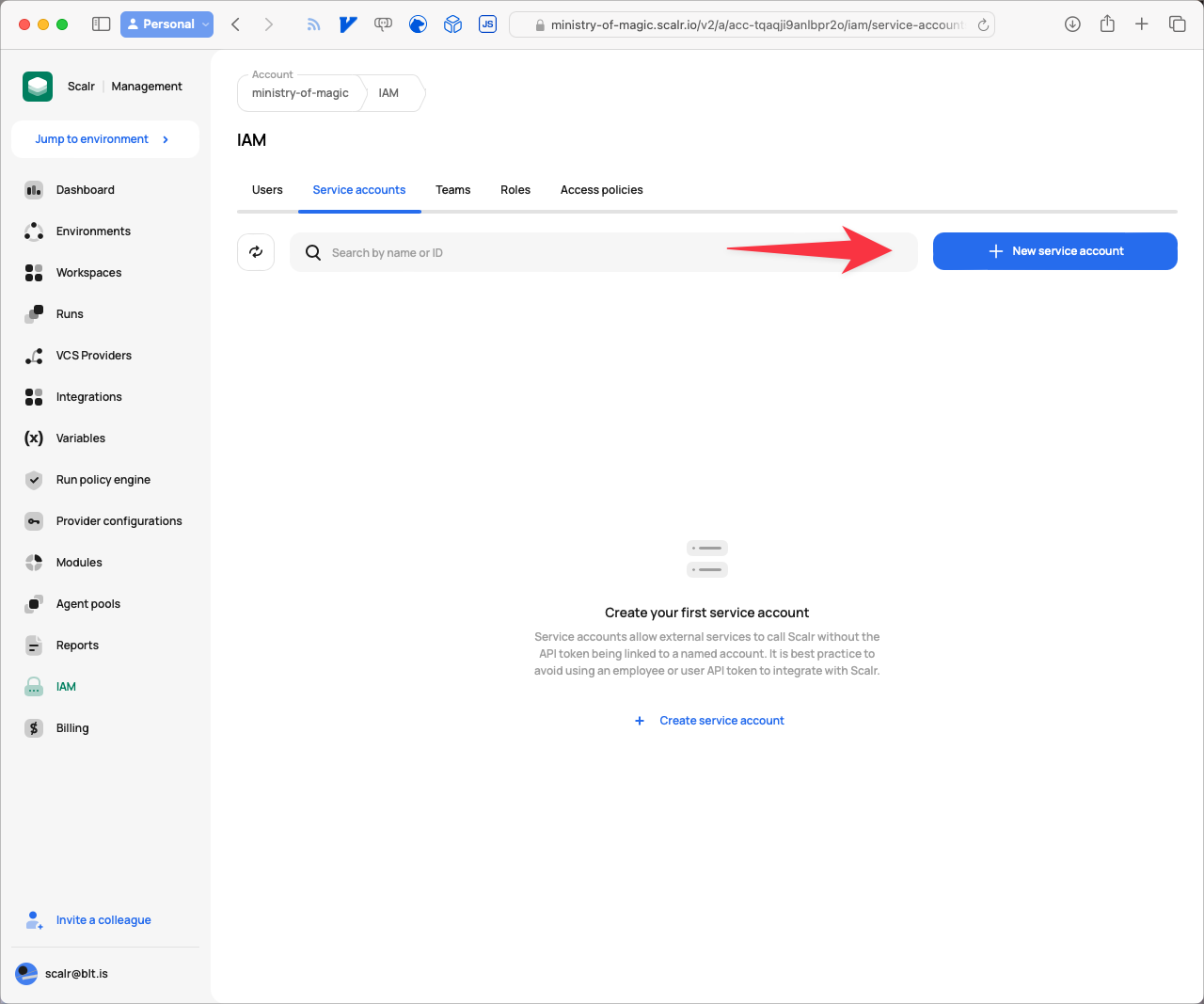Image resolution: width=1204 pixels, height=1004 pixels.
Task: Click New service account button
Action: tap(1055, 251)
